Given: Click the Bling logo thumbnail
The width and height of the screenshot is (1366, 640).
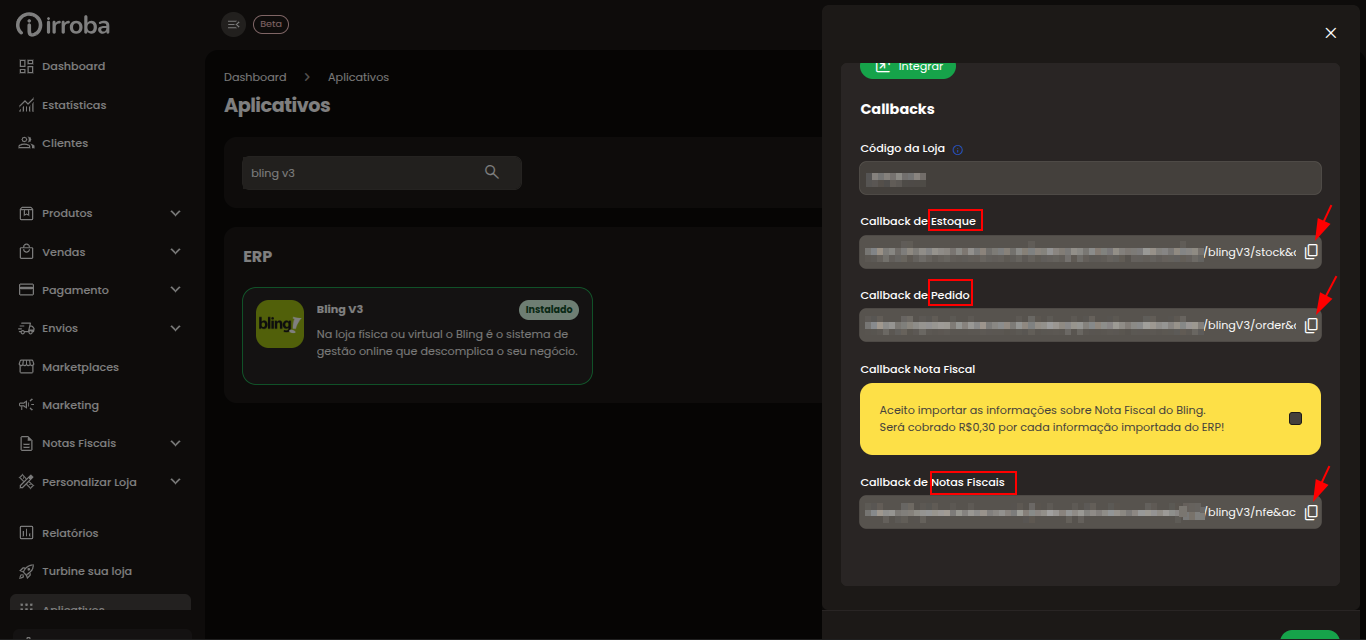Looking at the screenshot, I should 280,324.
